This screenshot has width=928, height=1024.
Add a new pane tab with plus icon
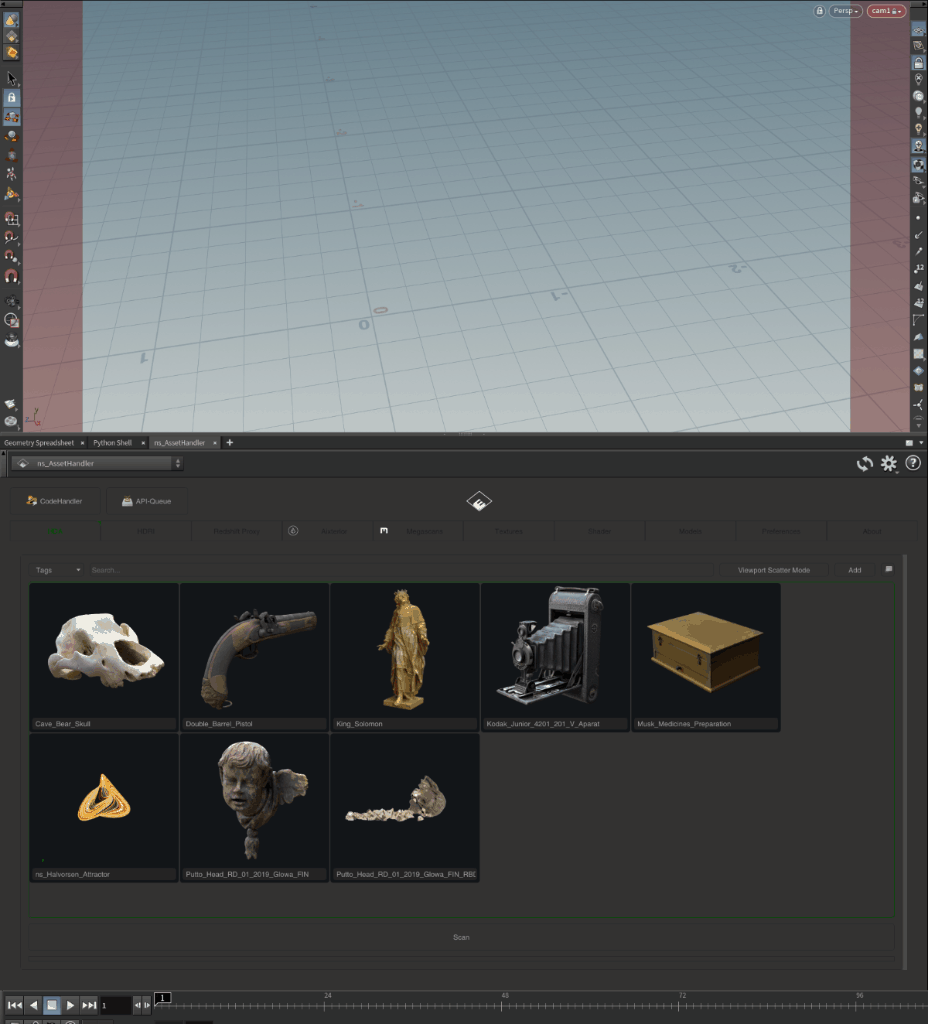click(x=229, y=442)
